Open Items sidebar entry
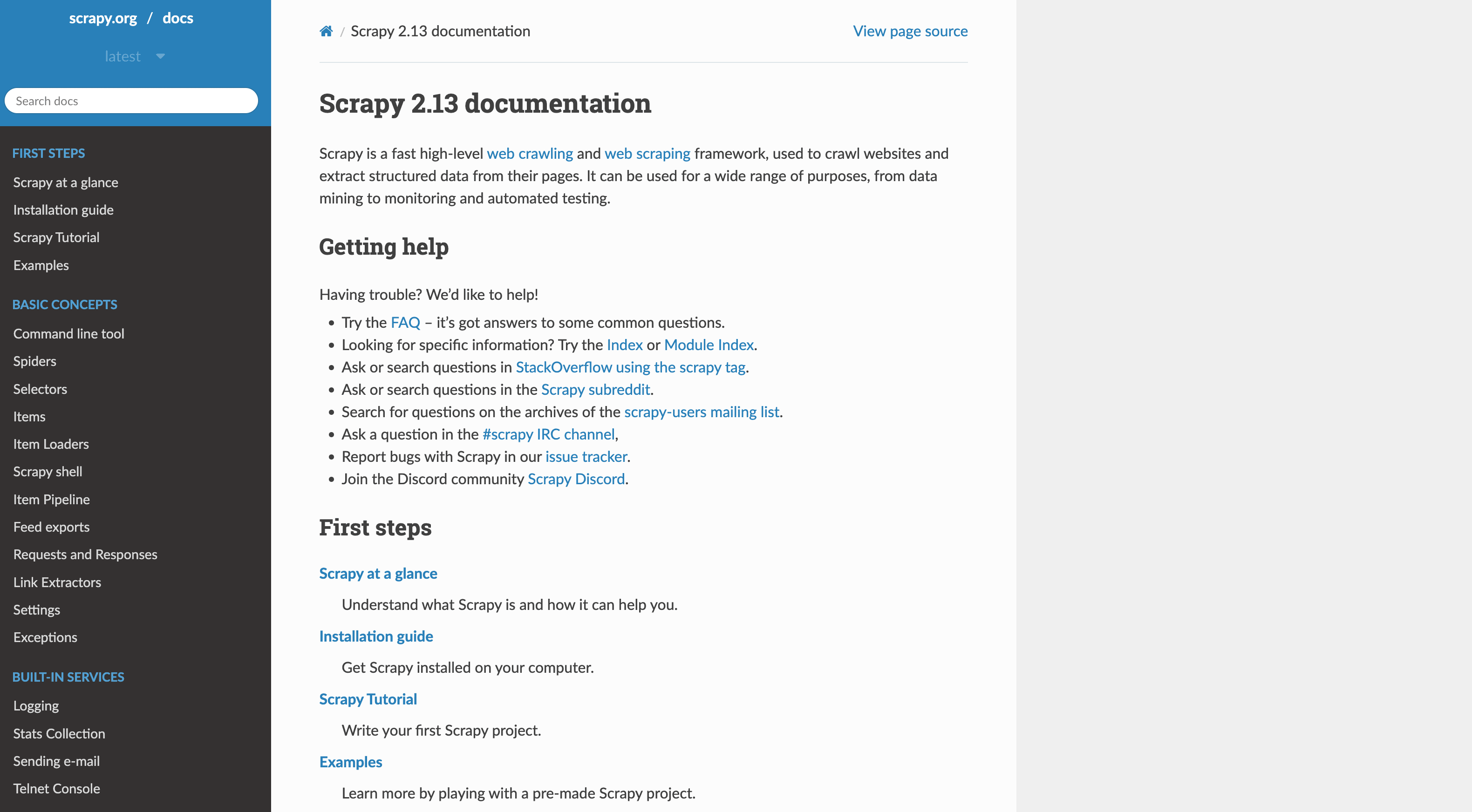The height and width of the screenshot is (812, 1472). [29, 416]
